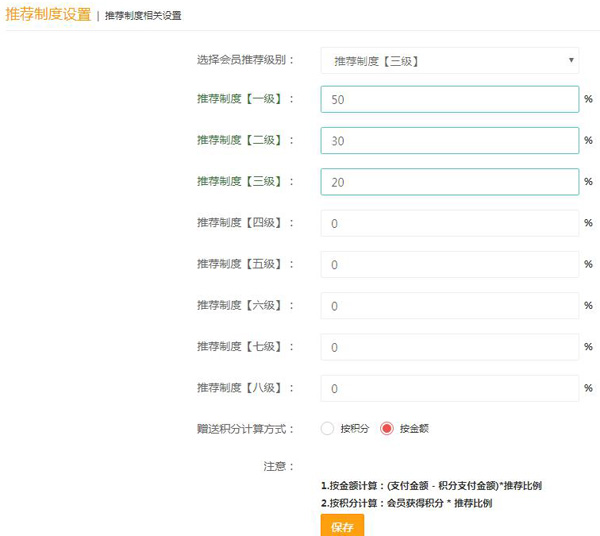Click the 二级 percentage input showing 30
Screen dimensions: 600x536
(449, 141)
